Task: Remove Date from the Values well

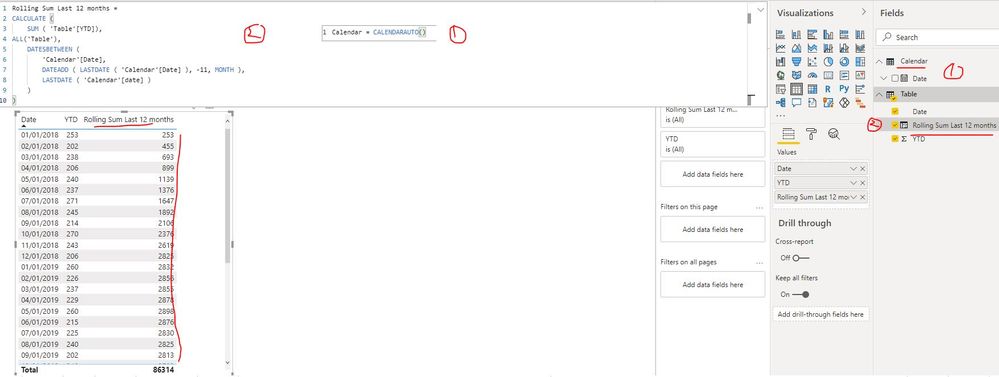Action: coord(863,168)
